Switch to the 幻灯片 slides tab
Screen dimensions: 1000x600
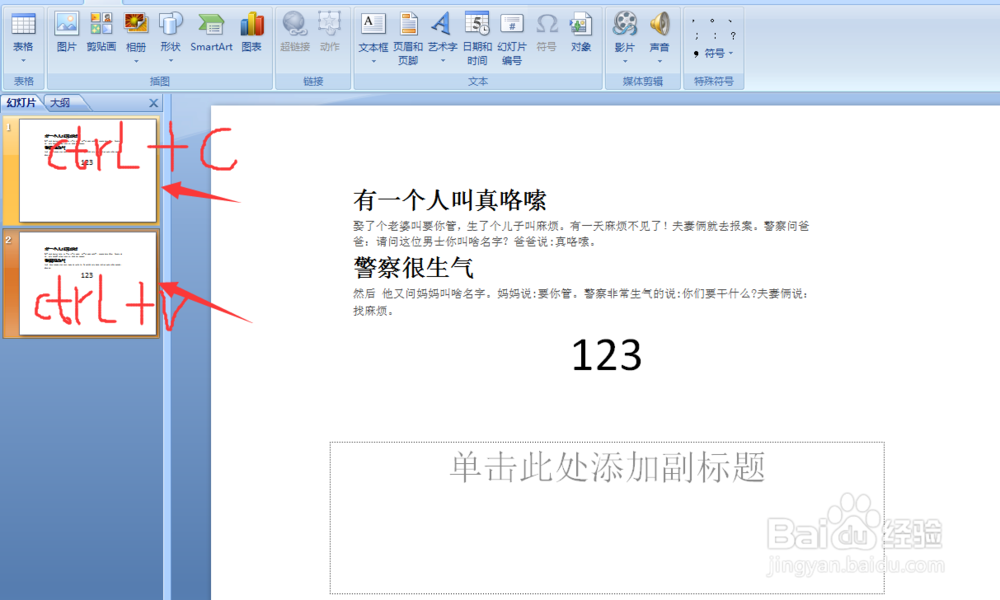pyautogui.click(x=21, y=103)
